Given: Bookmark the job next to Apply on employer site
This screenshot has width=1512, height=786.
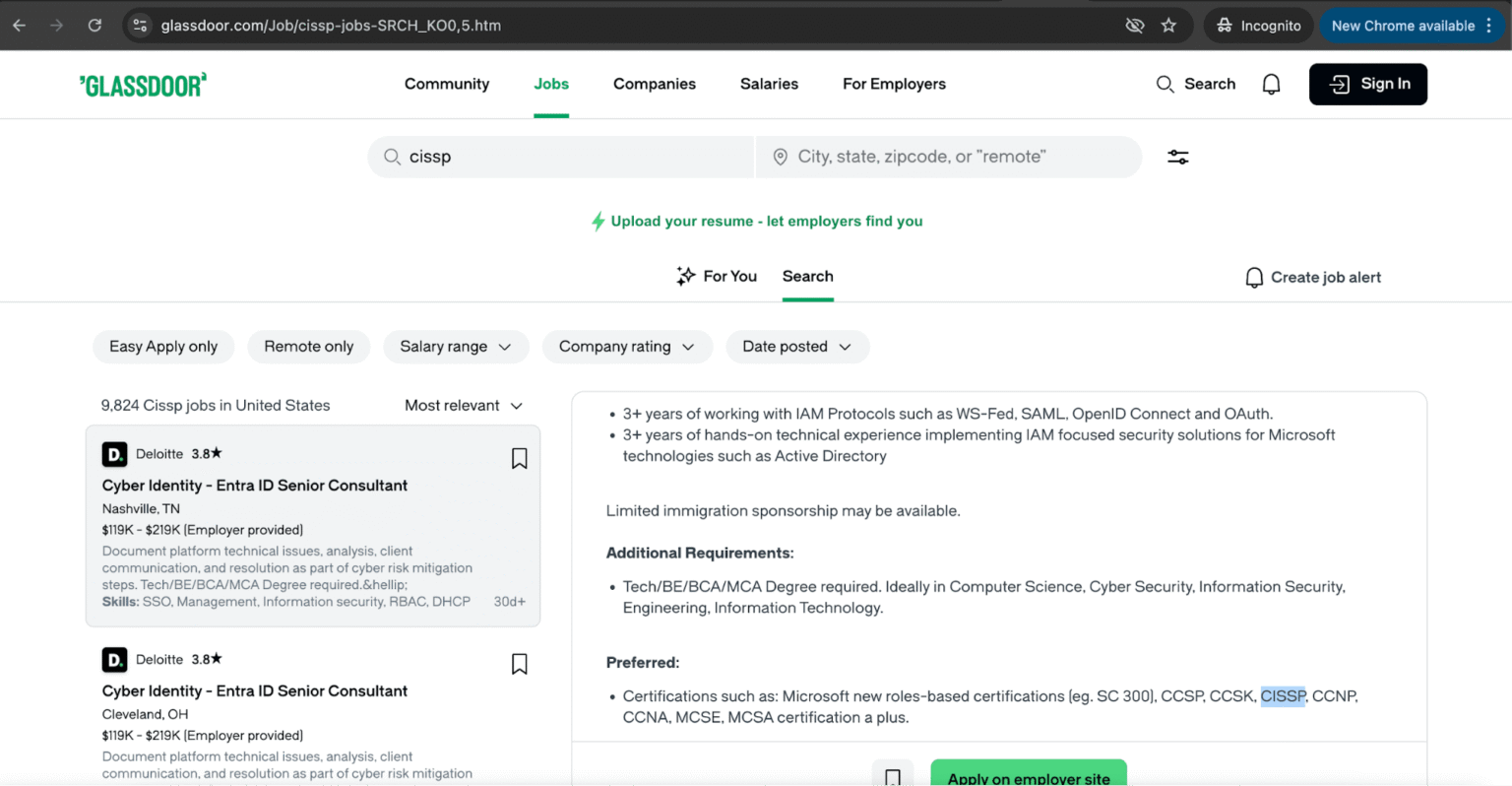Looking at the screenshot, I should point(892,777).
